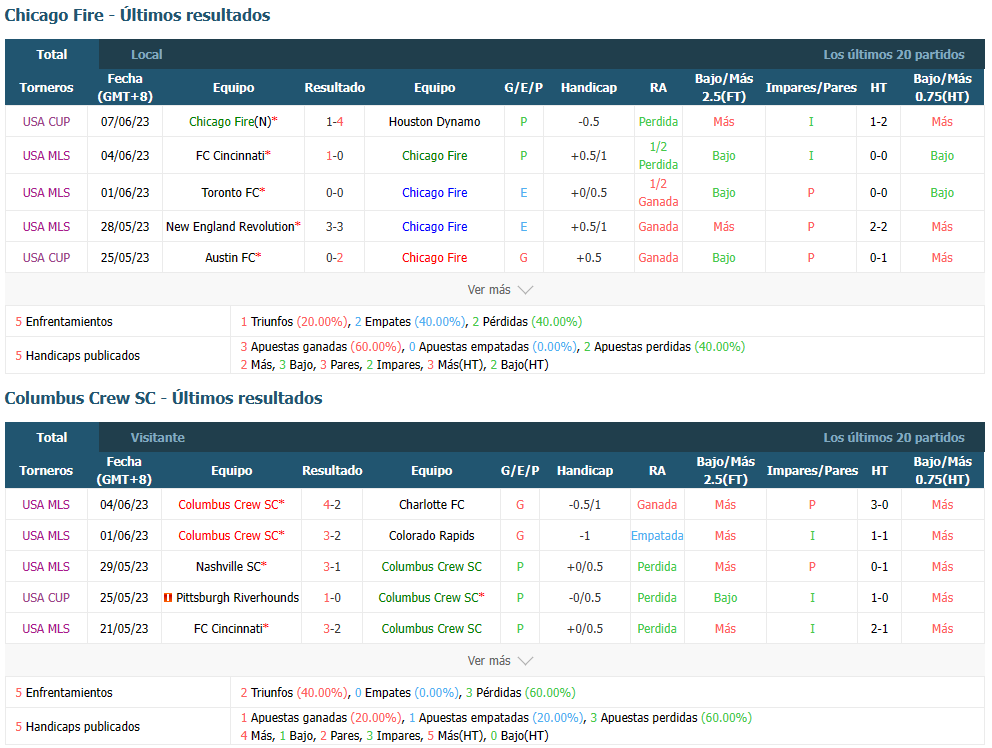This screenshot has height=748, width=992.
Task: Click the 2-2 half-time score
Action: coord(878,227)
